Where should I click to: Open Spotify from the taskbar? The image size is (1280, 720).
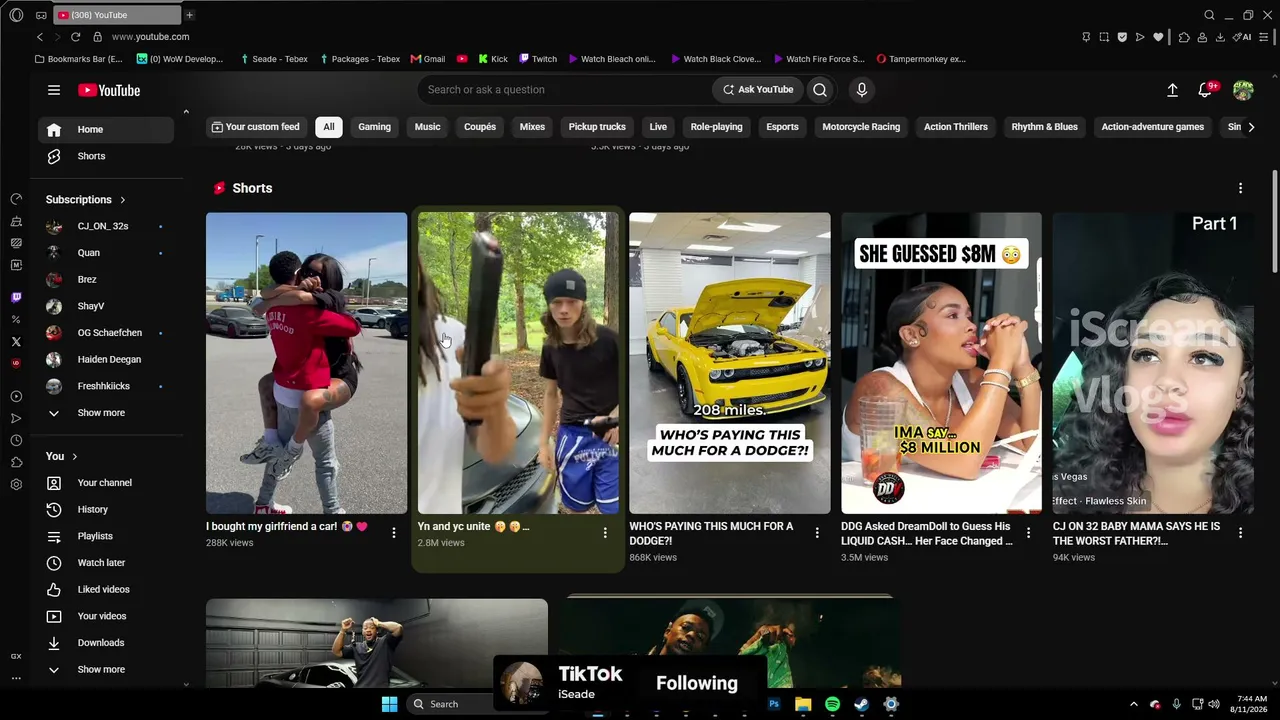pos(832,704)
